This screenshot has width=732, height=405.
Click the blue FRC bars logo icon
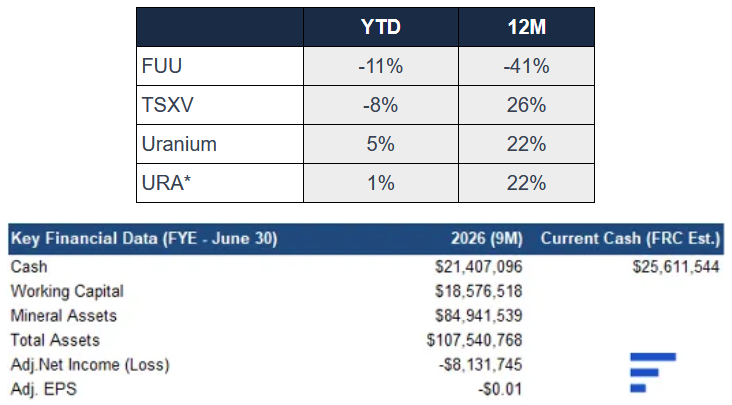click(x=653, y=372)
